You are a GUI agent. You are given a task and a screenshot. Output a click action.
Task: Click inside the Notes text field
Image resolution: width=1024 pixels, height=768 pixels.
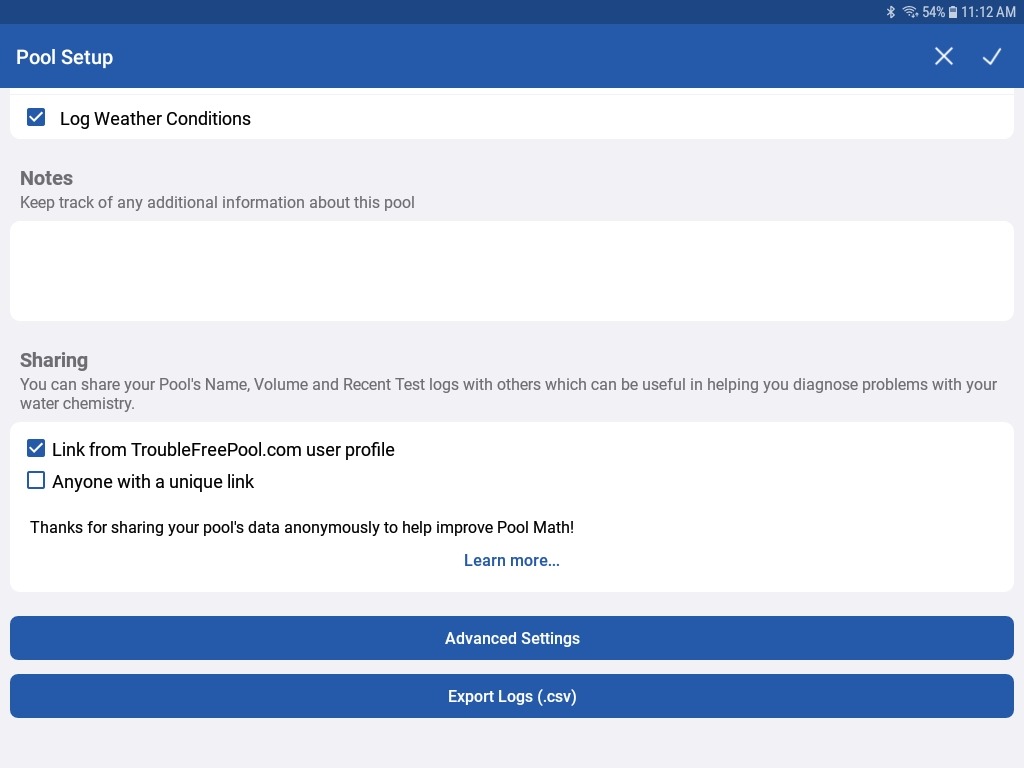512,270
